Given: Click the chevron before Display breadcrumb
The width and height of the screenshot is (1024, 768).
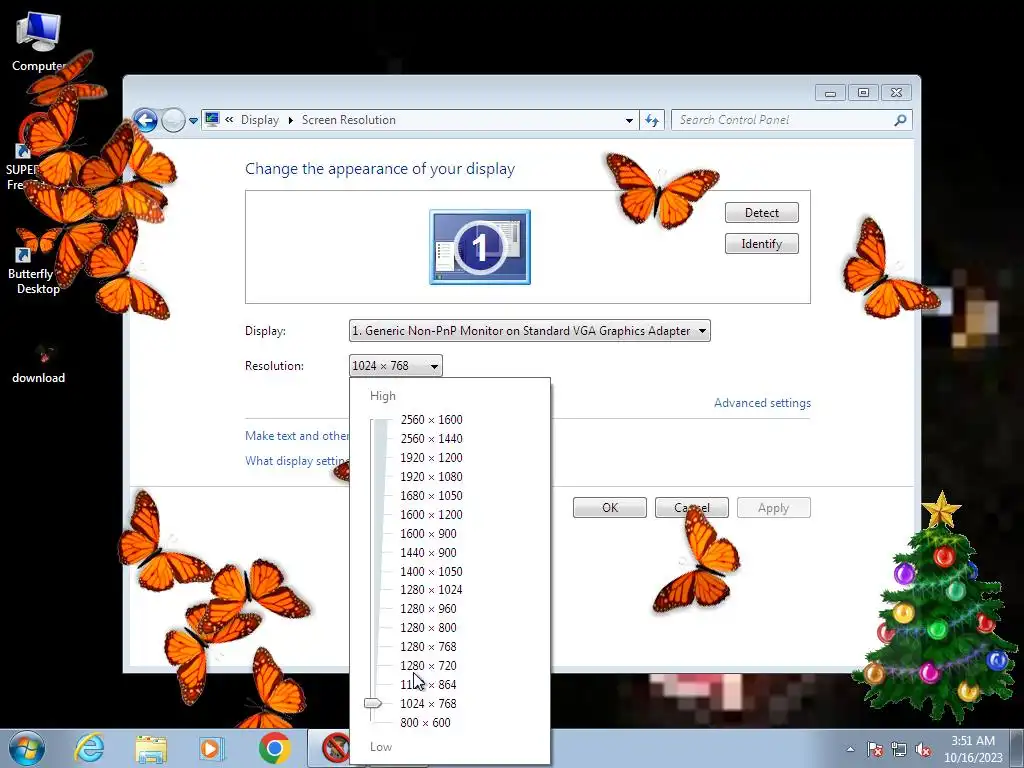Looking at the screenshot, I should tap(229, 120).
